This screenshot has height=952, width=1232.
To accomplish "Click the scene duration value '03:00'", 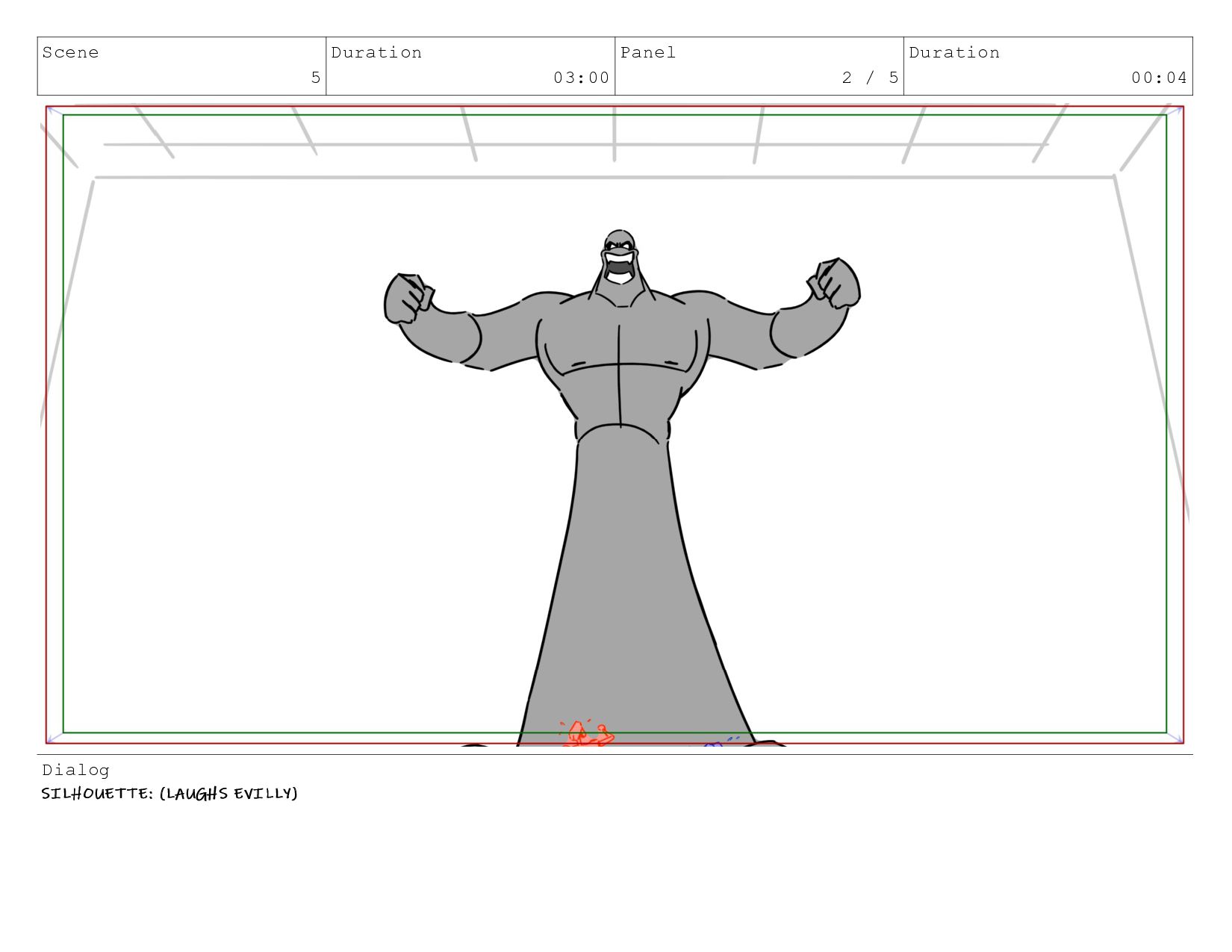I will click(582, 78).
